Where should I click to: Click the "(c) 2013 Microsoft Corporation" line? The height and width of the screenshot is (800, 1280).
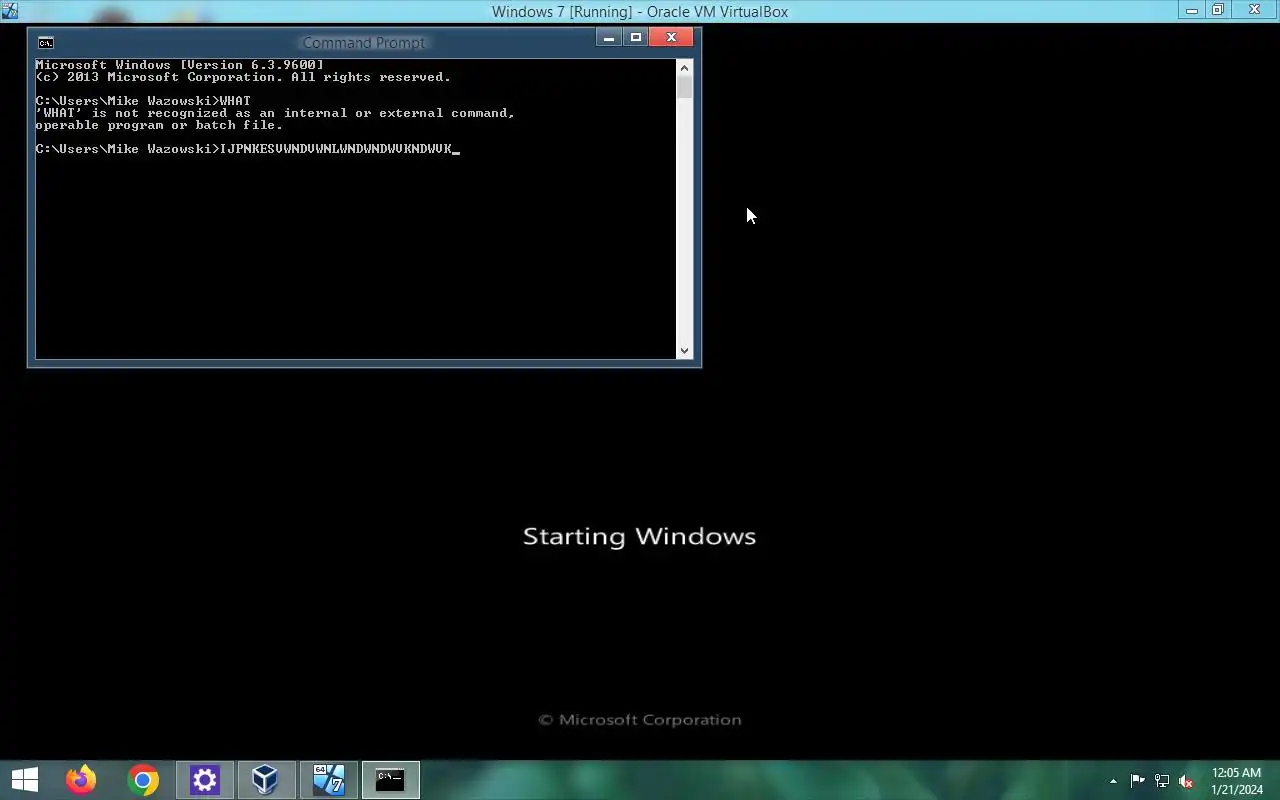coord(243,77)
